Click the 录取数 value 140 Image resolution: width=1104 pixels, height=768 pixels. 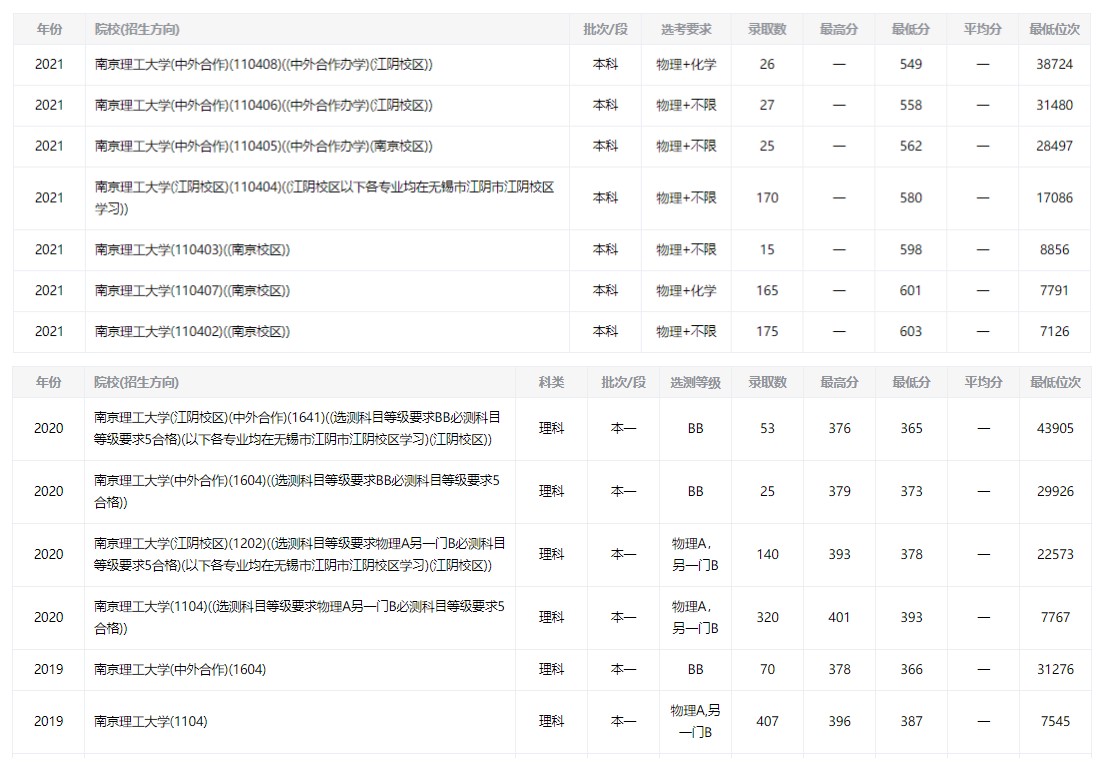pos(767,555)
